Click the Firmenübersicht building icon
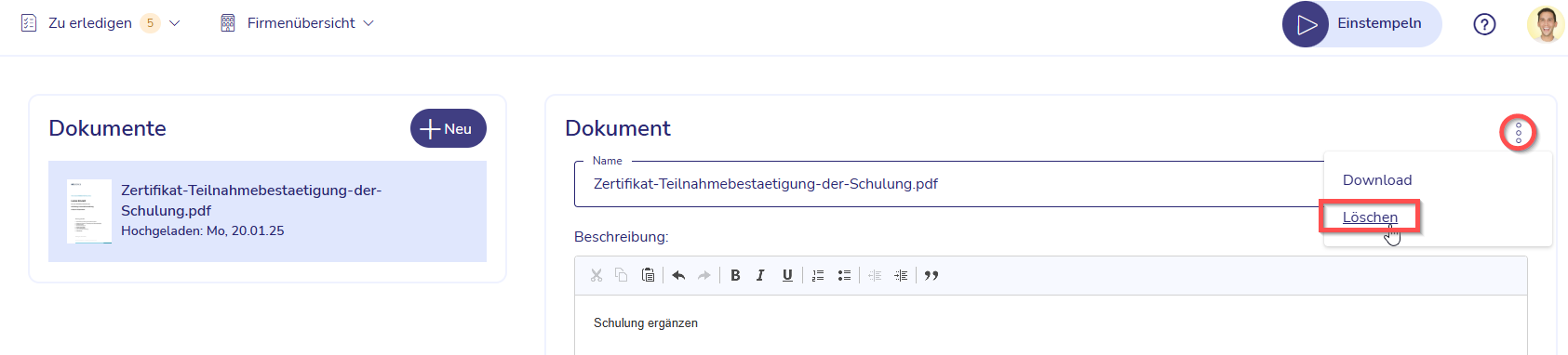The width and height of the screenshot is (1568, 355). 228,23
